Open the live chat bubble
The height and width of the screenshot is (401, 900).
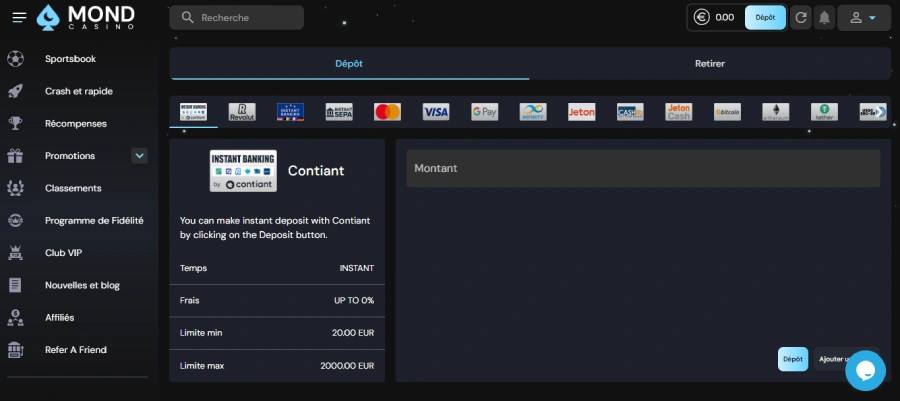coord(865,370)
